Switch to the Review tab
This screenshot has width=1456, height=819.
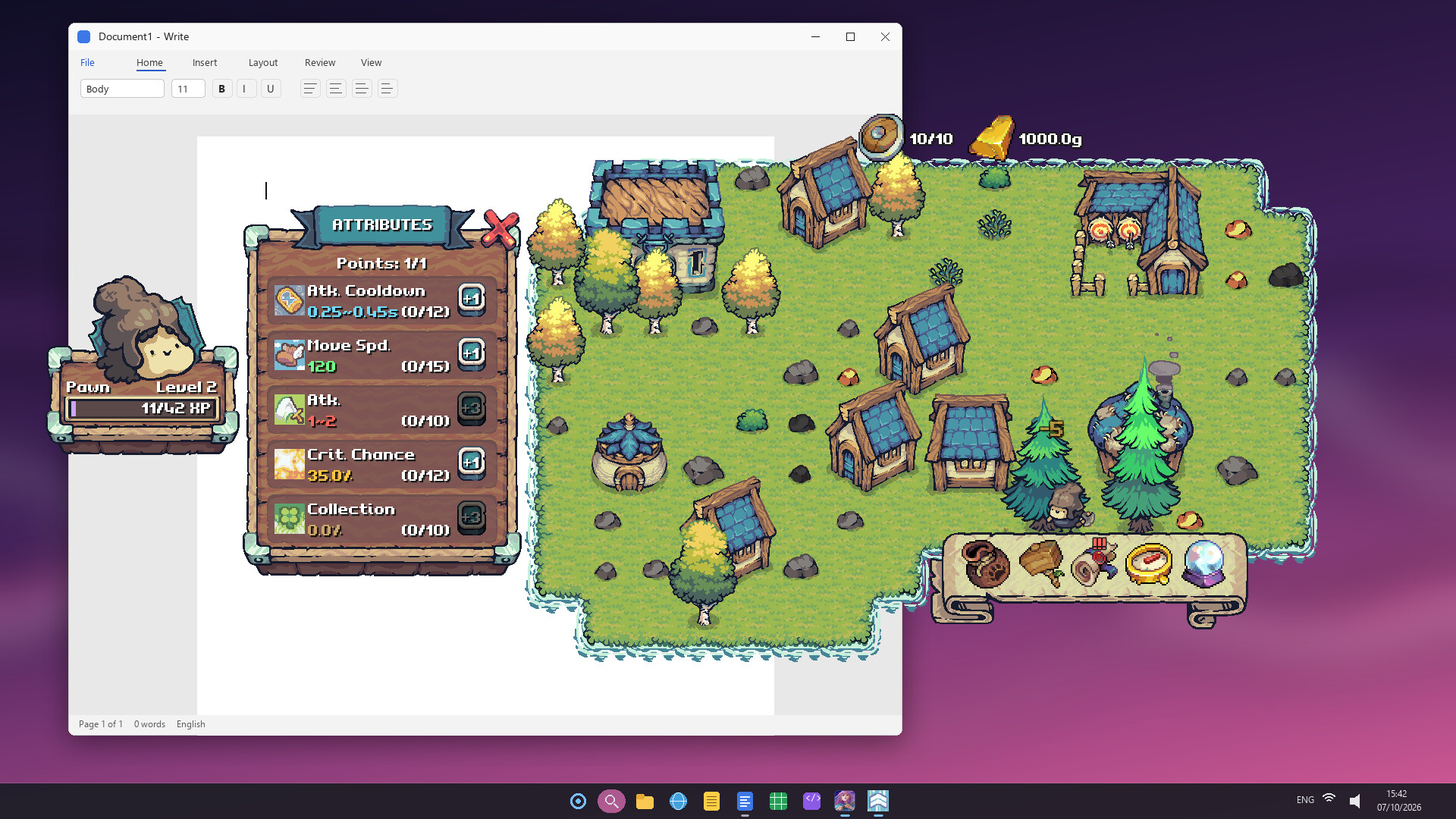pyautogui.click(x=320, y=63)
